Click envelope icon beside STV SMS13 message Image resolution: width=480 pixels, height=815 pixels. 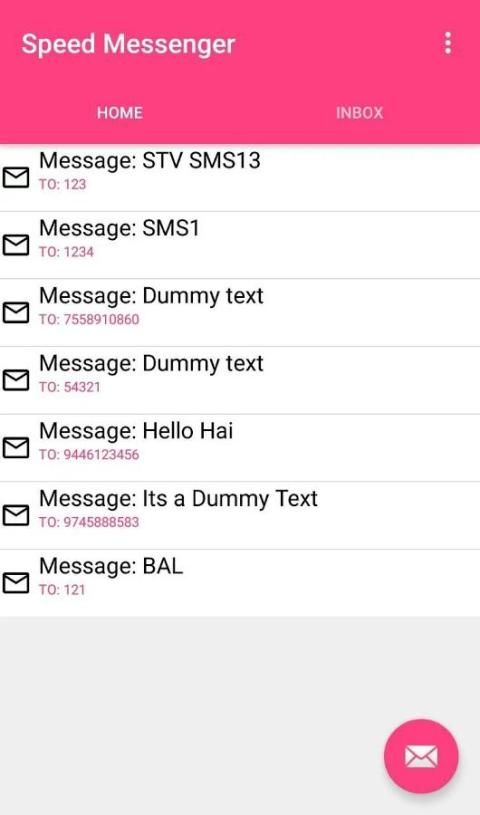point(16,177)
